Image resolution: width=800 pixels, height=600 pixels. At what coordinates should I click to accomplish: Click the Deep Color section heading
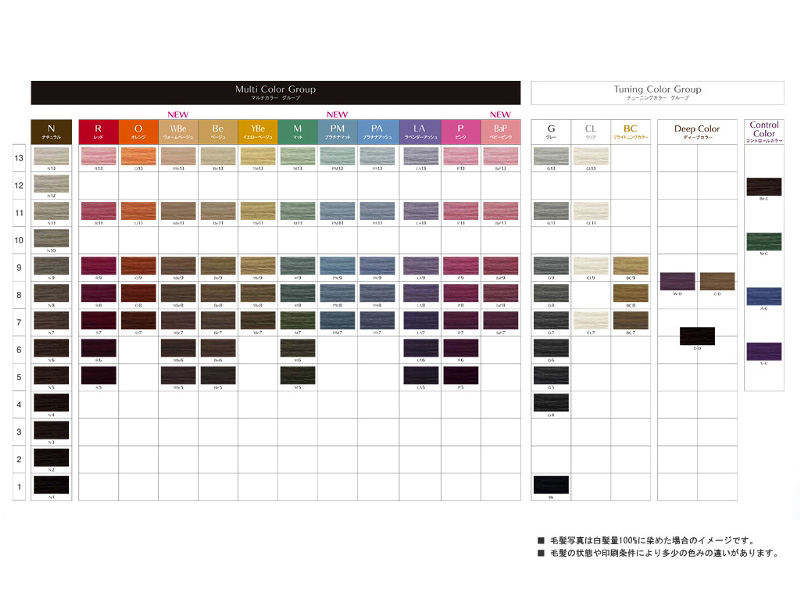696,132
